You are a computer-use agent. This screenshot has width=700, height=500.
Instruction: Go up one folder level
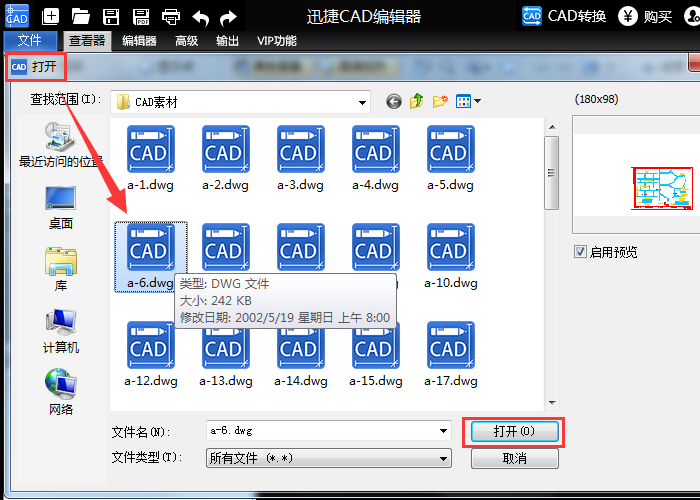coord(417,101)
